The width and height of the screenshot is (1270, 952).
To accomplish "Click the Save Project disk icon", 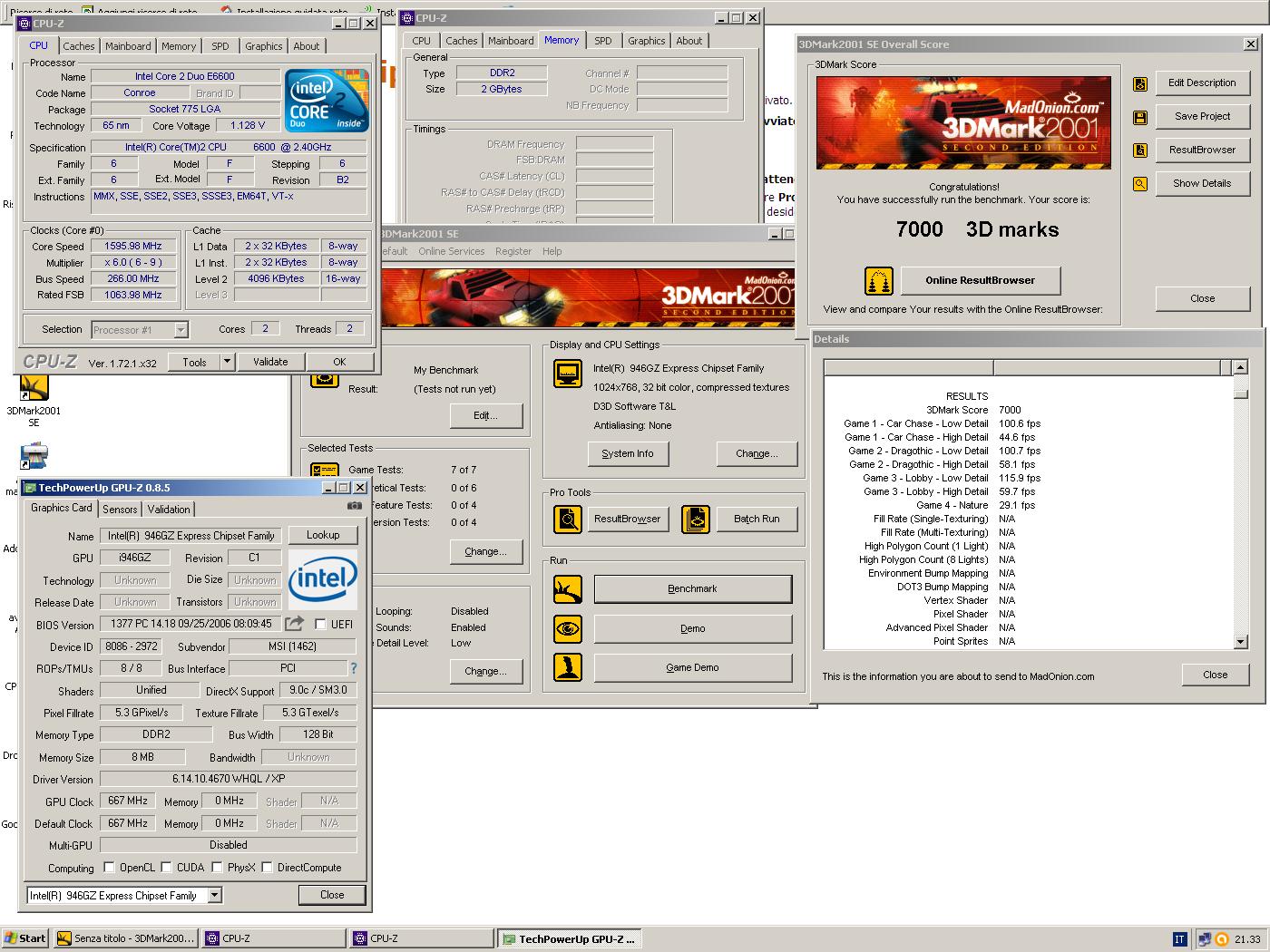I will tap(1140, 117).
